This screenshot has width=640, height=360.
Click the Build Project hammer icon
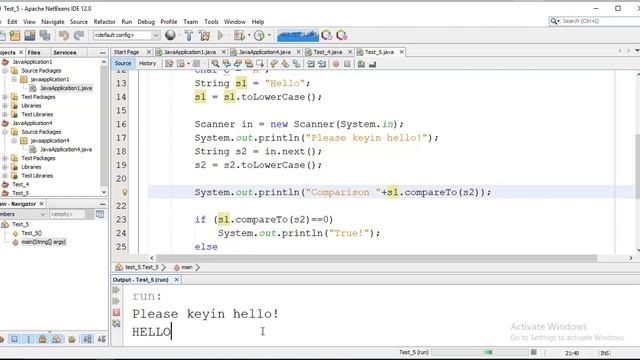[x=189, y=36]
